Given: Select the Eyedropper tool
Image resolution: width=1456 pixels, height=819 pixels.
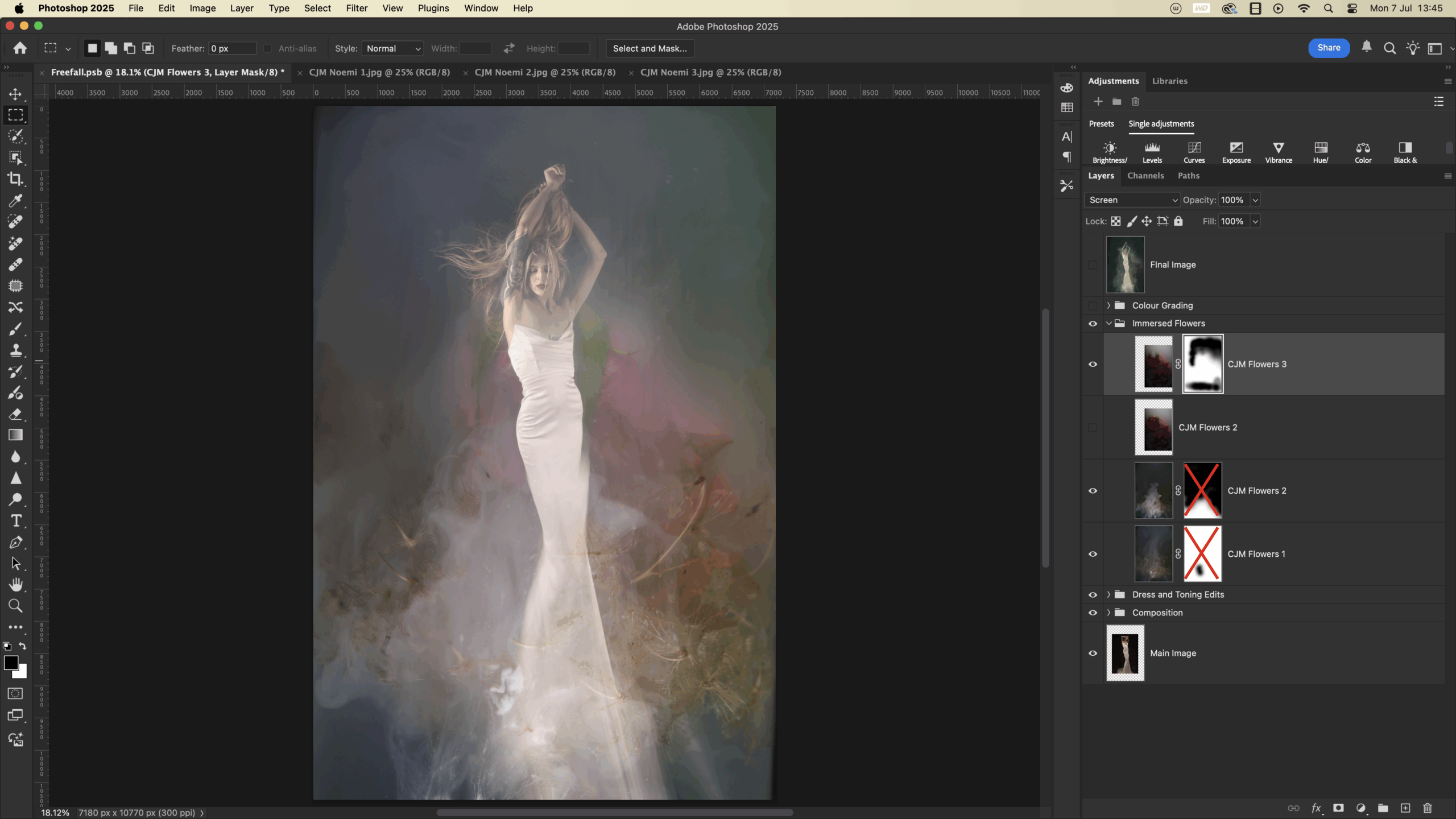Looking at the screenshot, I should [15, 201].
